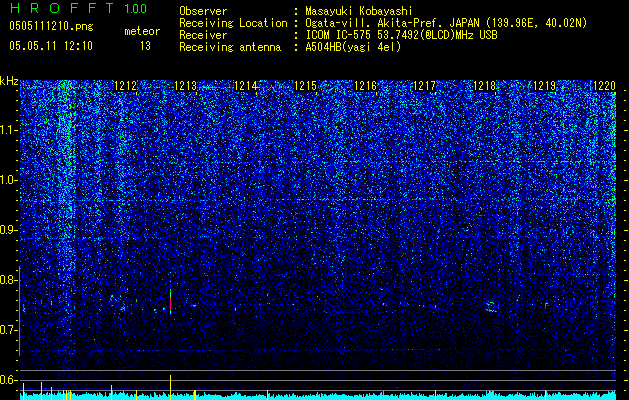Select the 1215 time marker
The height and width of the screenshot is (400, 629).
click(305, 86)
